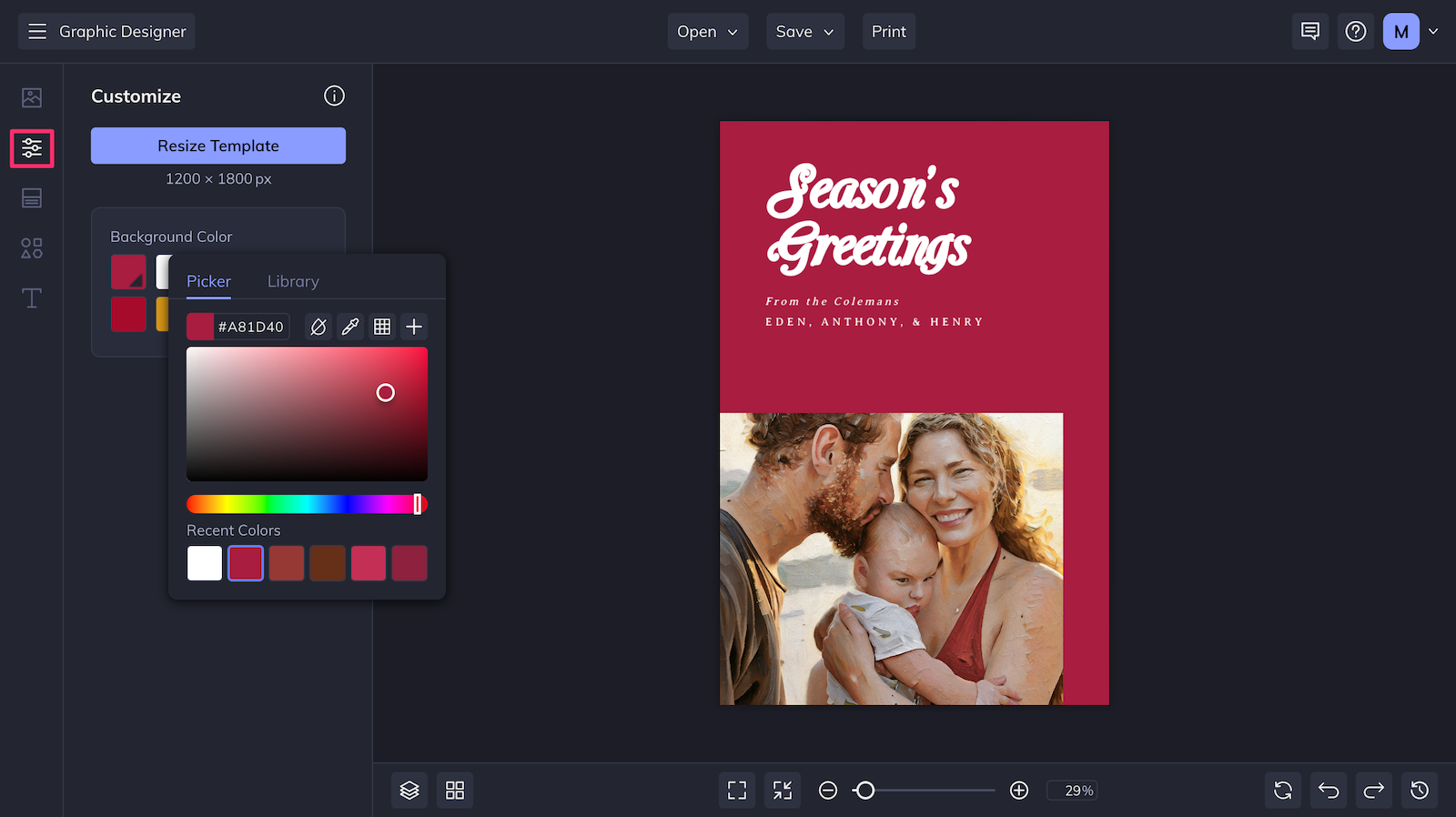Click the hex color code field
The width and height of the screenshot is (1456, 817).
pyautogui.click(x=251, y=327)
